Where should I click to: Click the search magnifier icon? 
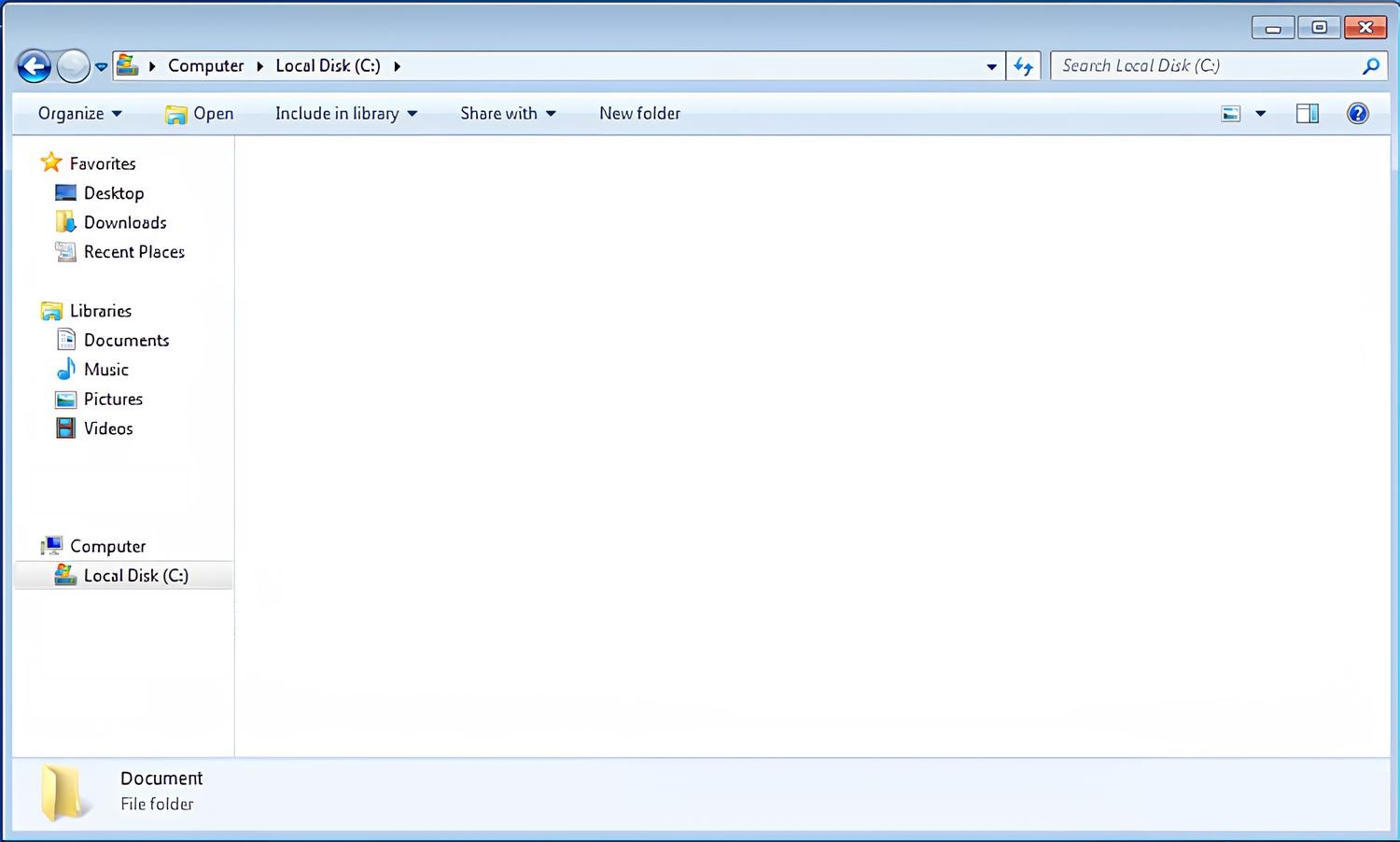pyautogui.click(x=1370, y=66)
